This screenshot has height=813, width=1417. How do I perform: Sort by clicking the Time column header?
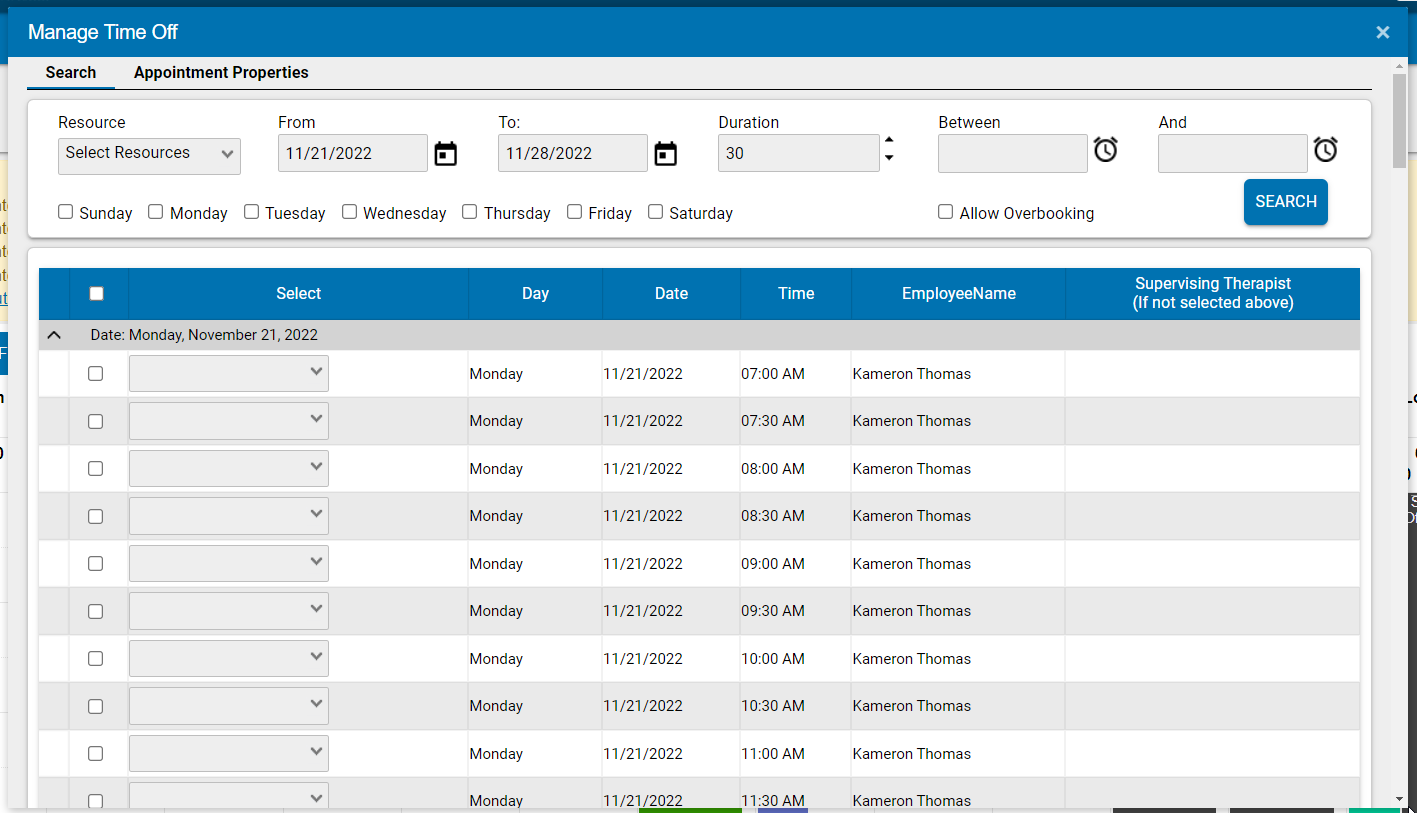(795, 293)
